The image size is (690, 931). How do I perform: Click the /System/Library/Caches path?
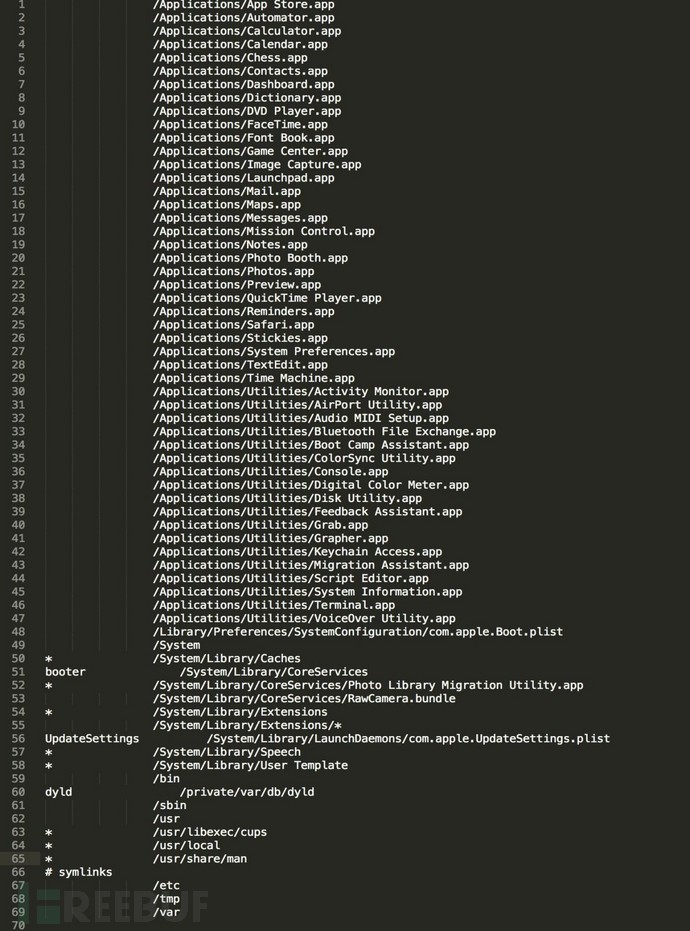[x=226, y=659]
